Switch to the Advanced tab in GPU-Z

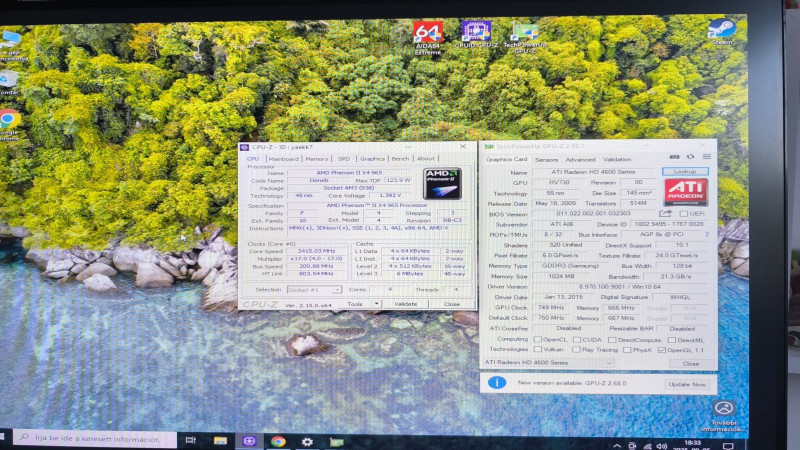point(580,160)
